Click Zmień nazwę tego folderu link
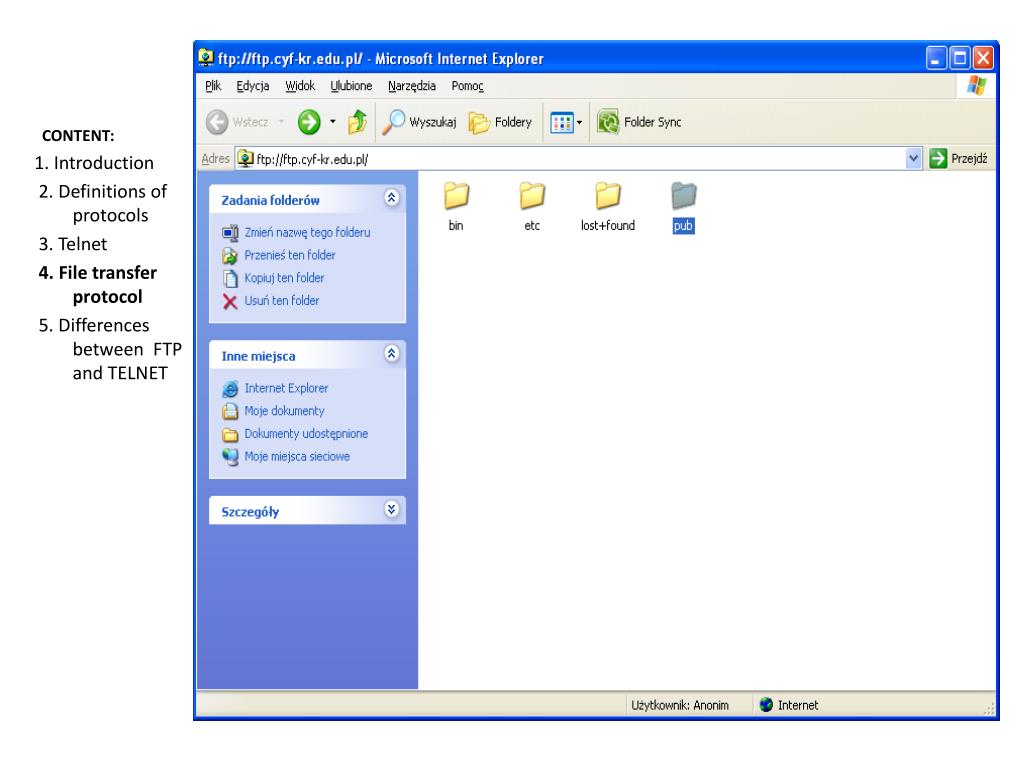This screenshot has width=1024, height=768. tap(308, 232)
